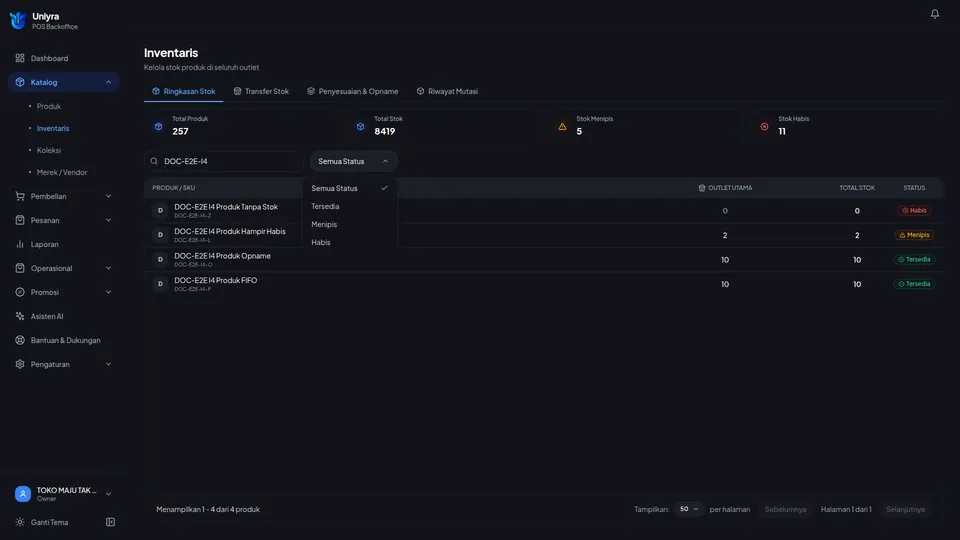Open the TOKO MAJU TAK account chevron
Screen dimensions: 960x540
tap(108, 494)
